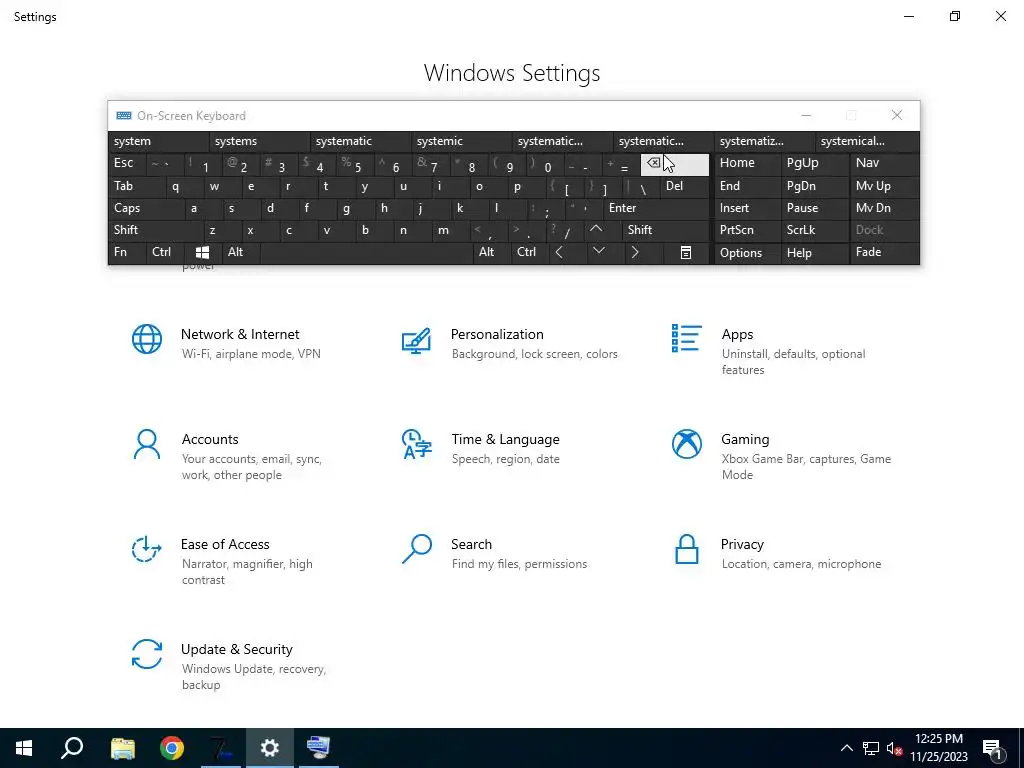This screenshot has width=1024, height=768.
Task: Open the notification center icon
Action: 992,749
